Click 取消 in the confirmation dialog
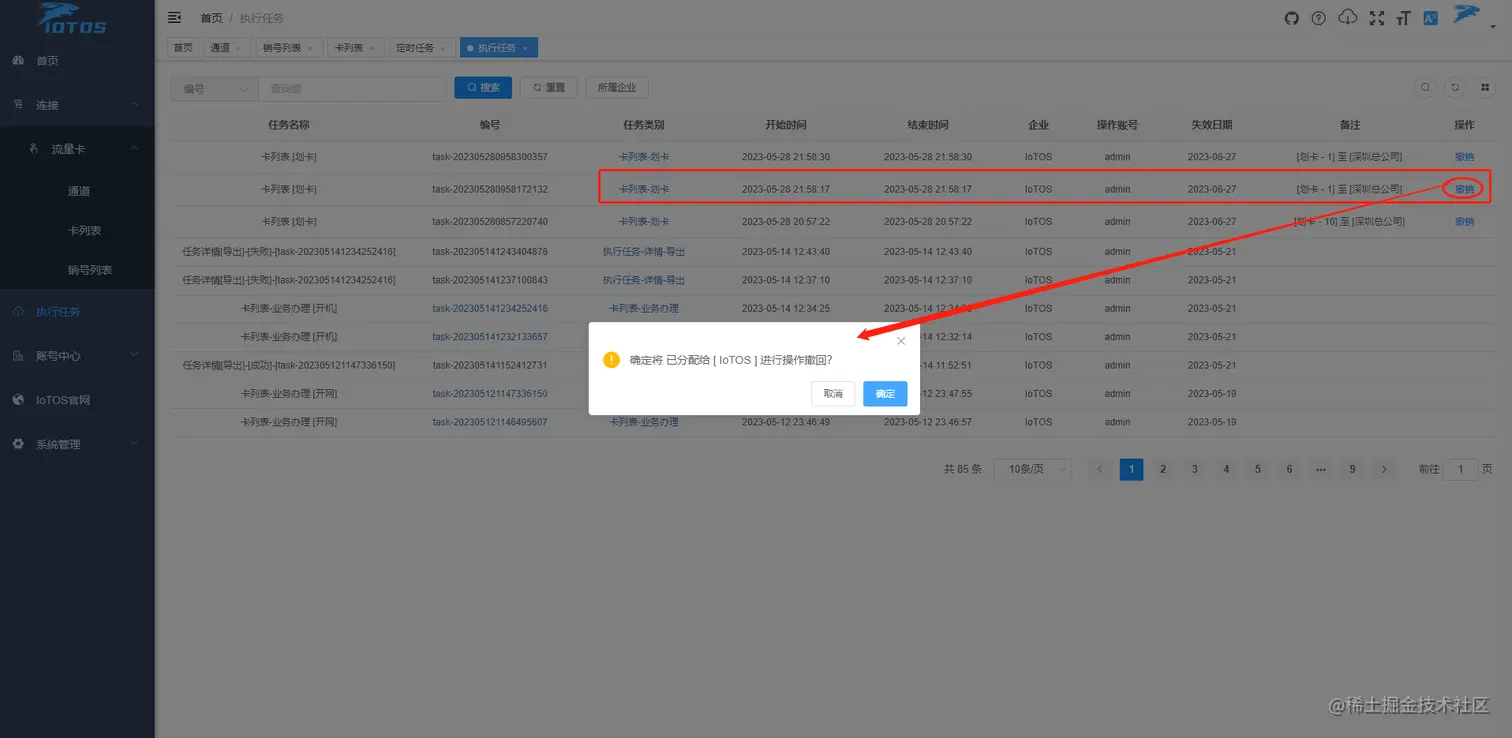1512x738 pixels. (x=833, y=394)
